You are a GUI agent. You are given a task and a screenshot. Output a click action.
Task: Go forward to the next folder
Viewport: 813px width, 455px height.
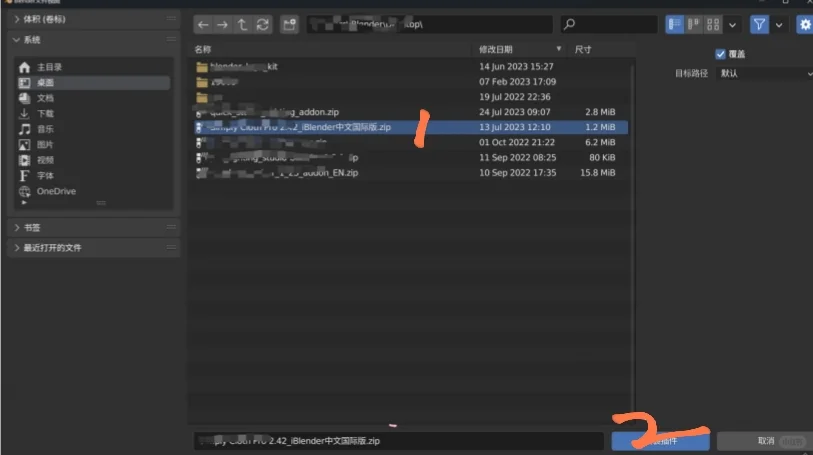[x=222, y=24]
